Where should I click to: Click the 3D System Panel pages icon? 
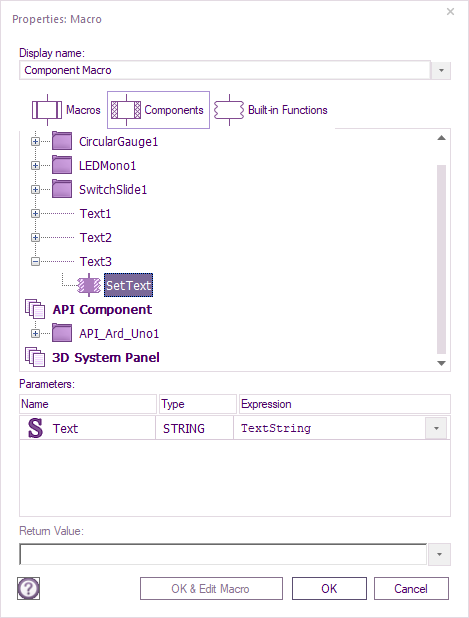tap(35, 357)
